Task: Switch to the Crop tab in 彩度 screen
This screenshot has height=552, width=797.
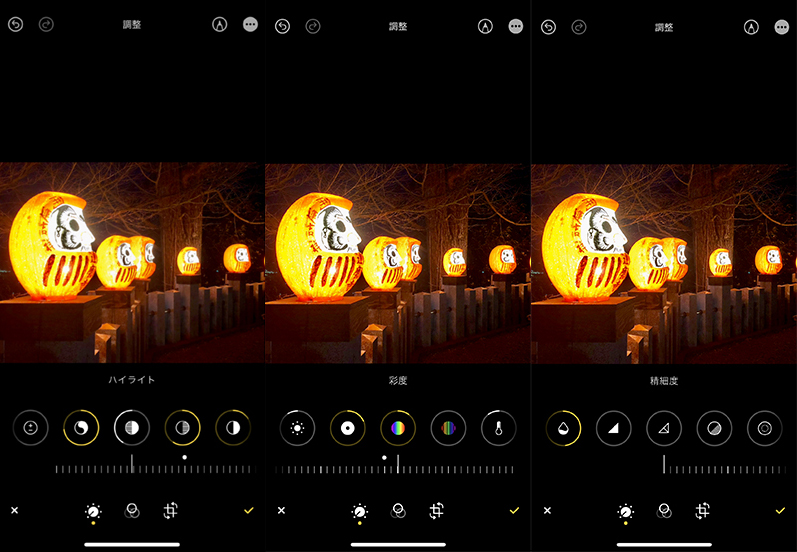Action: click(436, 510)
